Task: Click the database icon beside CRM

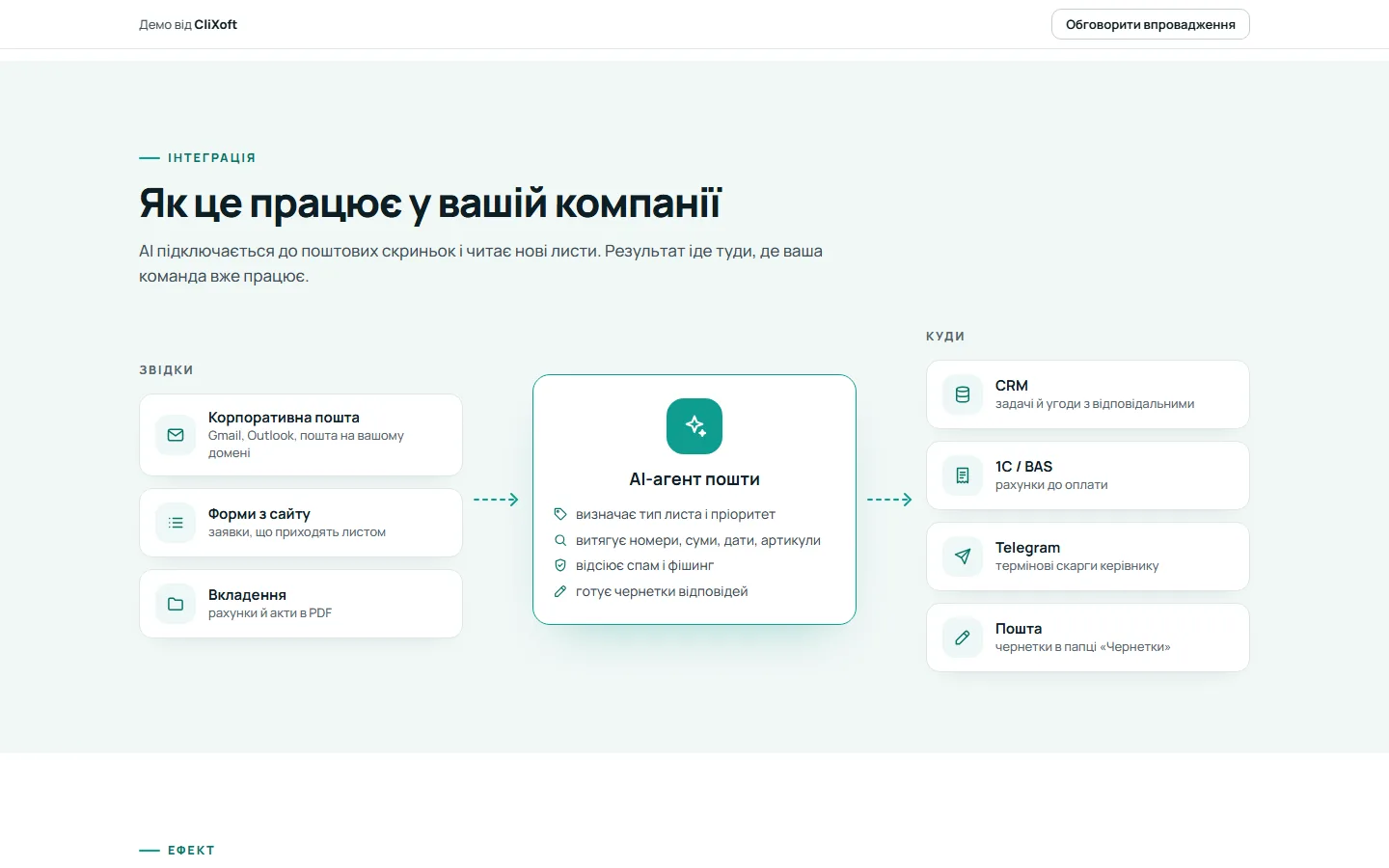Action: click(963, 394)
